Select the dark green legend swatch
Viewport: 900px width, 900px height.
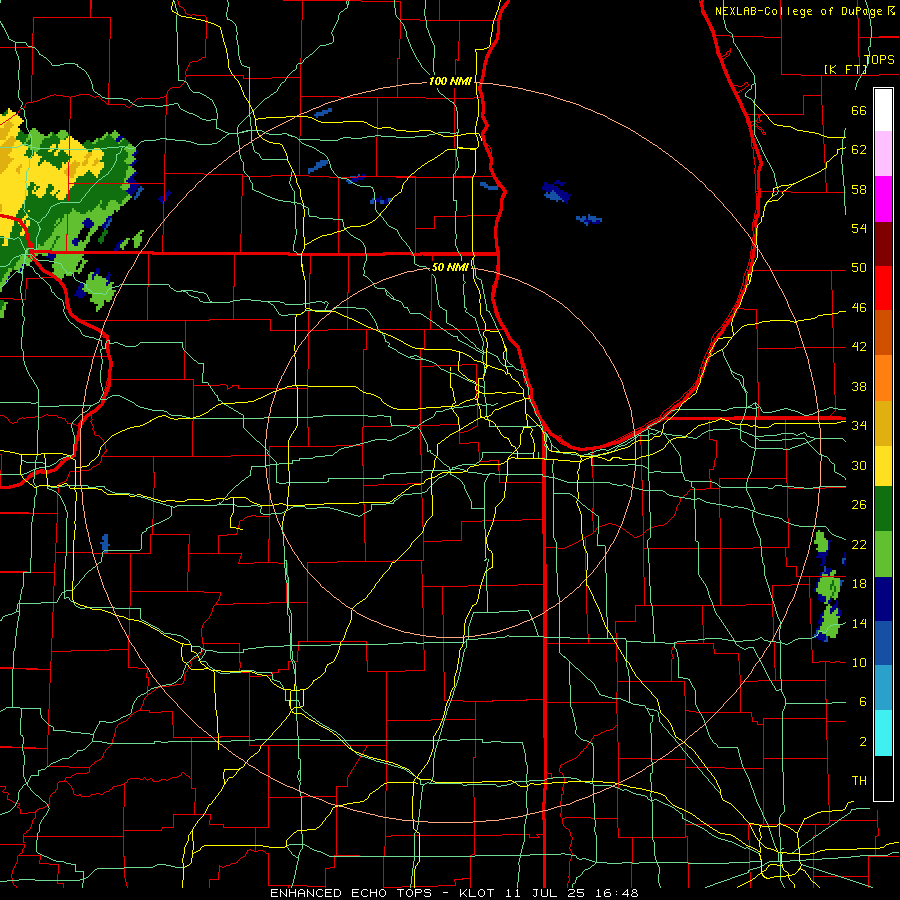(883, 509)
